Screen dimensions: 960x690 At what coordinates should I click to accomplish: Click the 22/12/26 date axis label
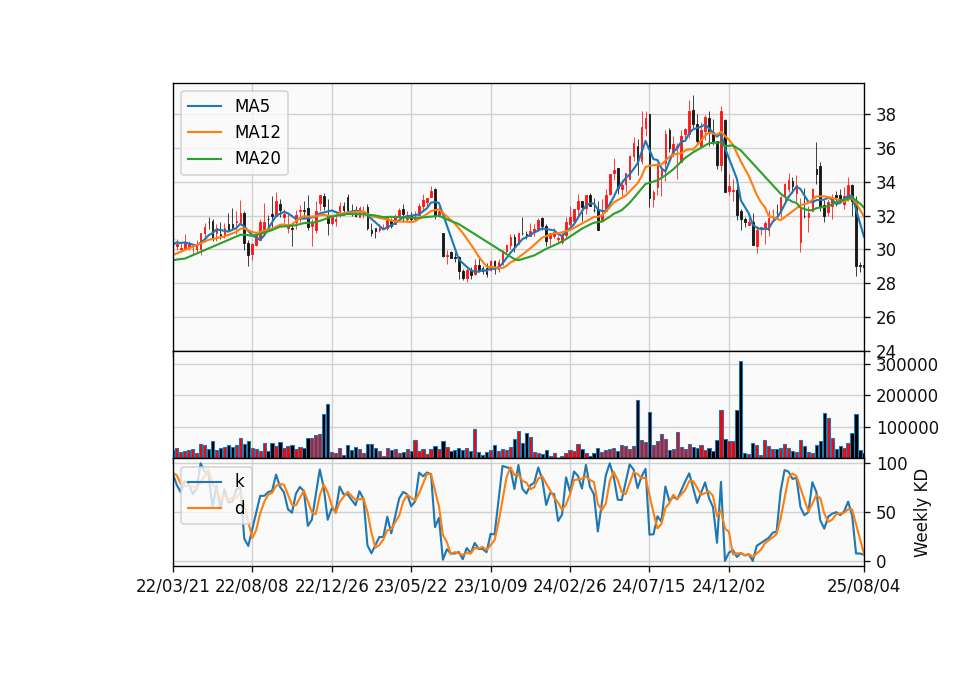pyautogui.click(x=332, y=587)
